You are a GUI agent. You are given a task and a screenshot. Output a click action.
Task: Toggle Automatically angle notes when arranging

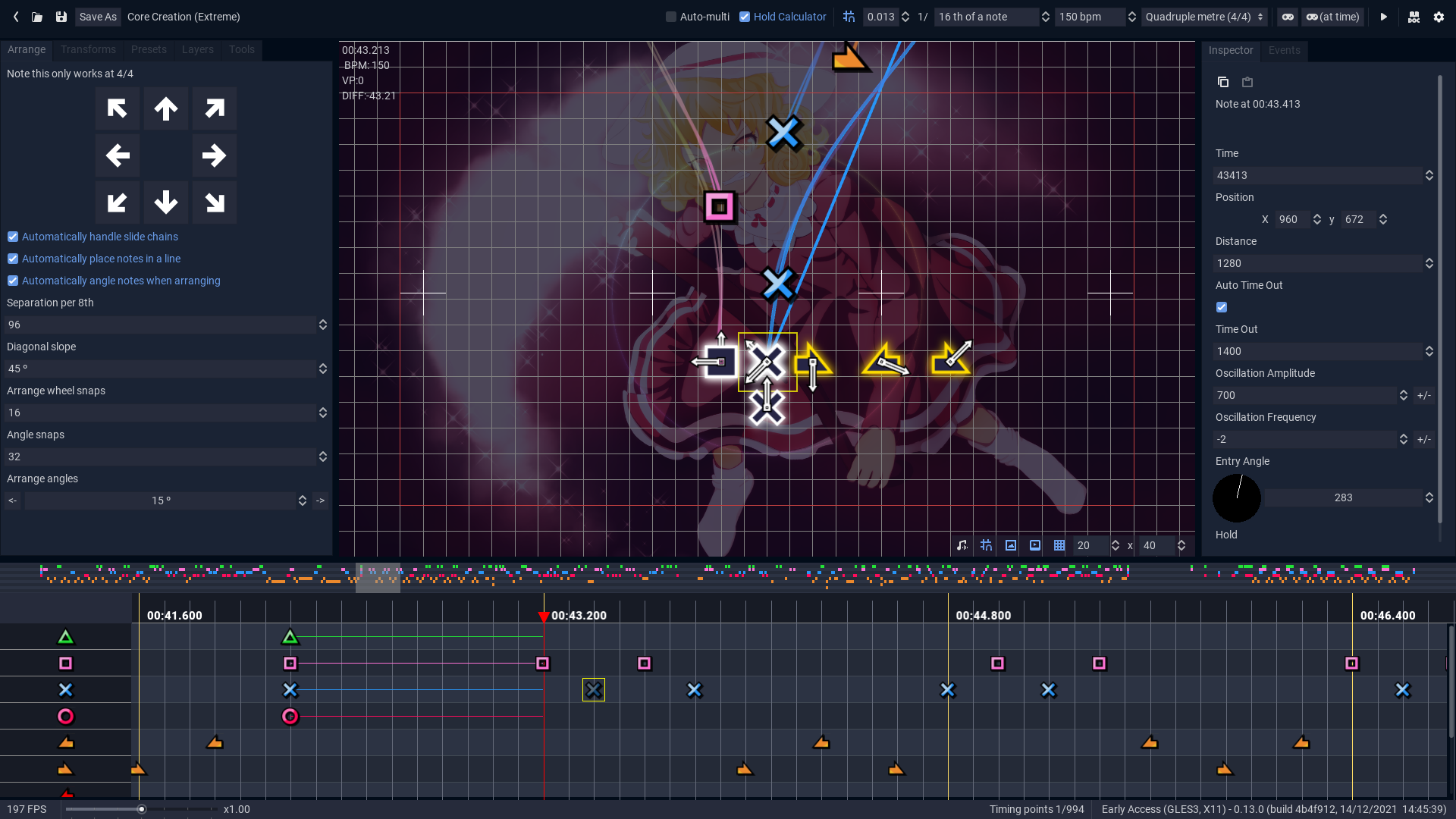click(x=13, y=281)
